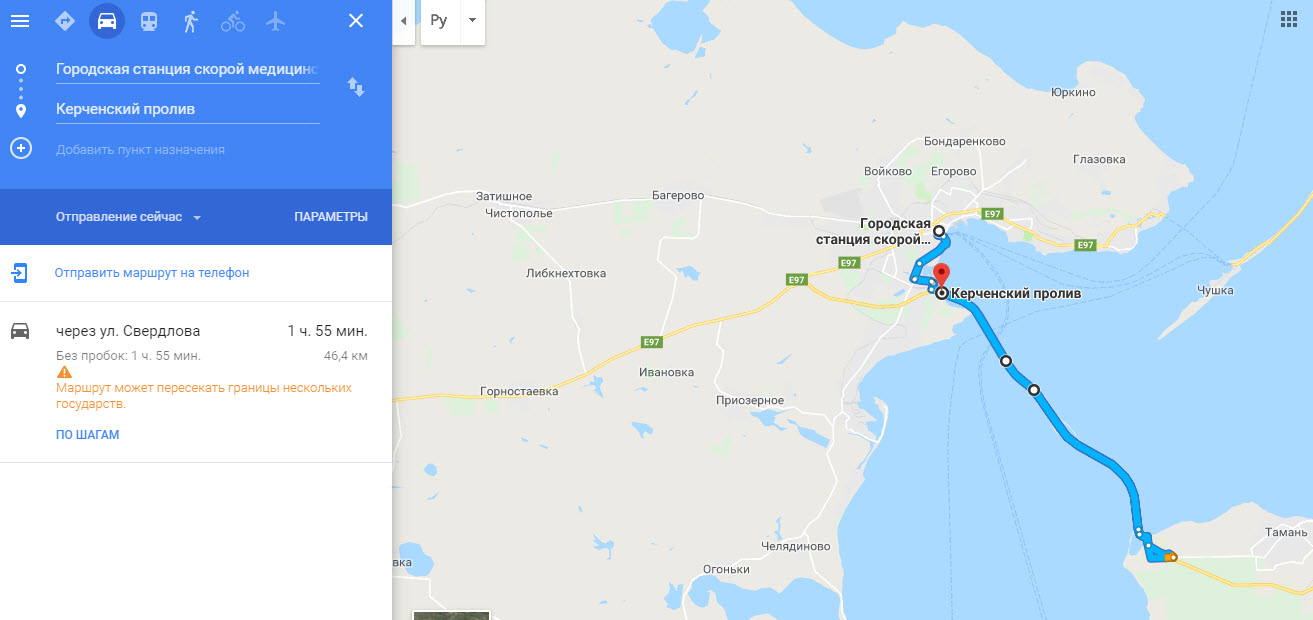The height and width of the screenshot is (620, 1313).
Task: Swap start and destination points
Action: [x=356, y=87]
